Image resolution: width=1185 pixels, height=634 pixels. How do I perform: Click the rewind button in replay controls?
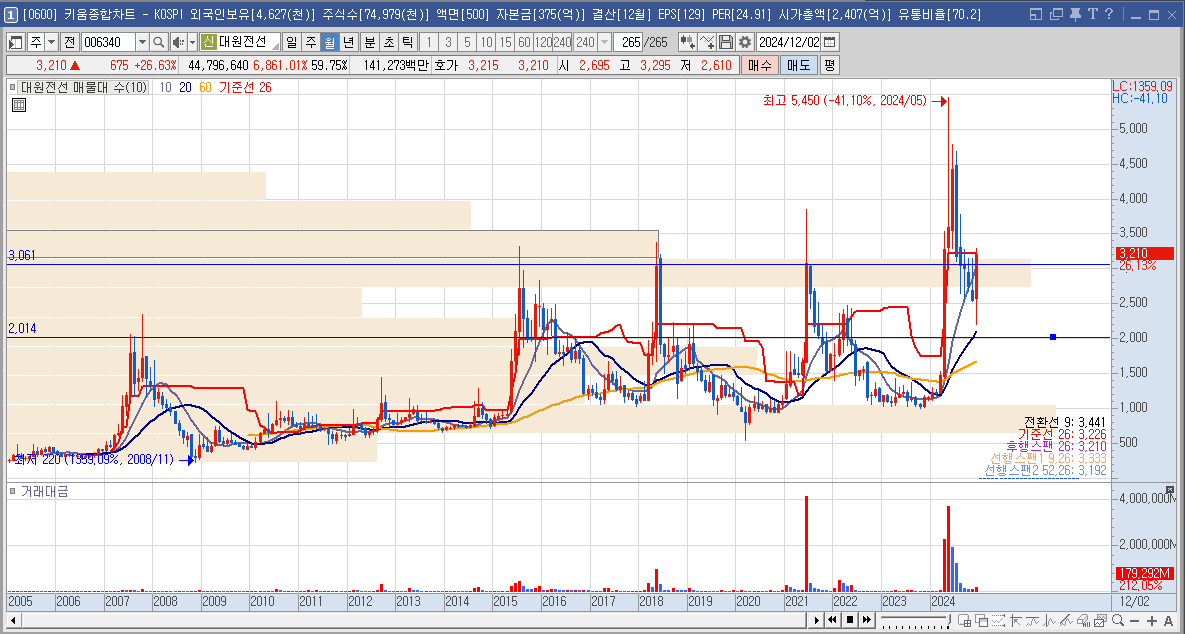pyautogui.click(x=833, y=620)
